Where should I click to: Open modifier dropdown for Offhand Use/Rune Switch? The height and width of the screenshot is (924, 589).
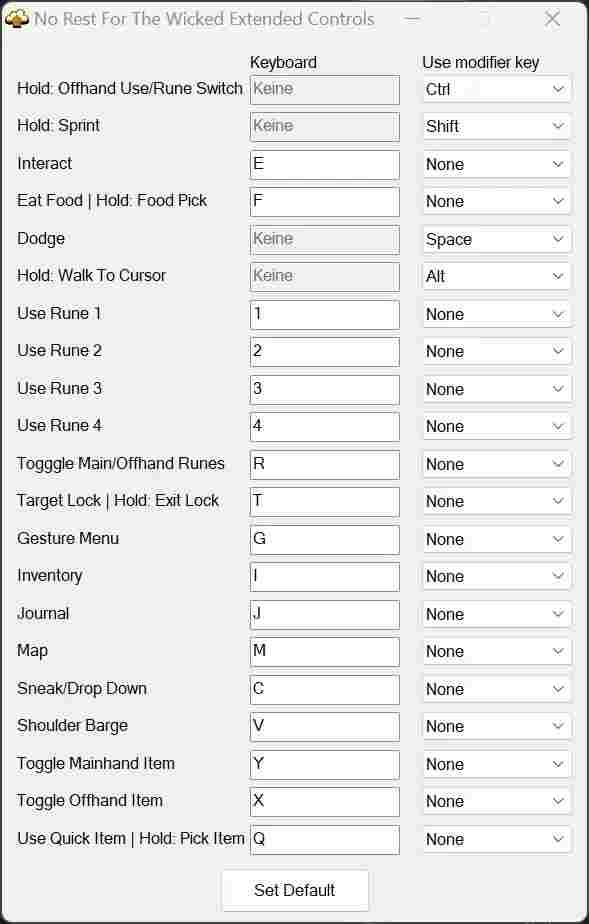[497, 89]
